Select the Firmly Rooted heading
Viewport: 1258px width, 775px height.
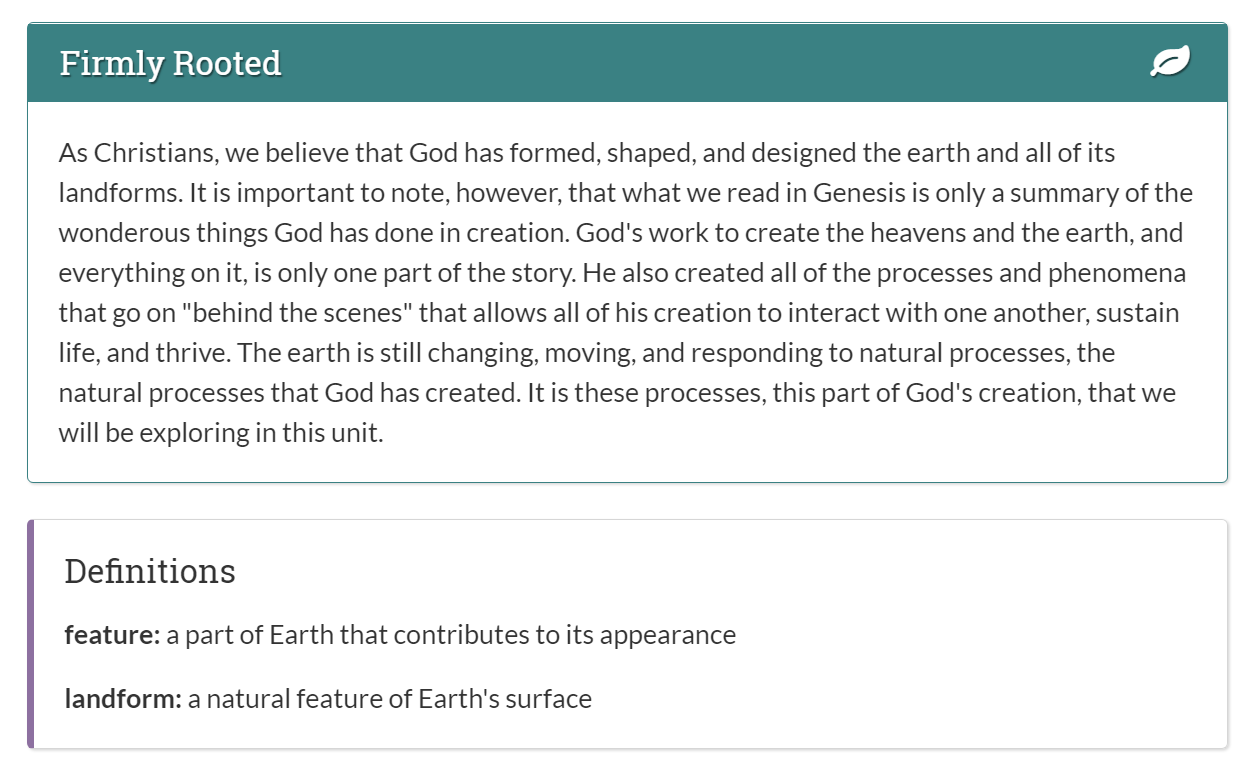click(170, 63)
